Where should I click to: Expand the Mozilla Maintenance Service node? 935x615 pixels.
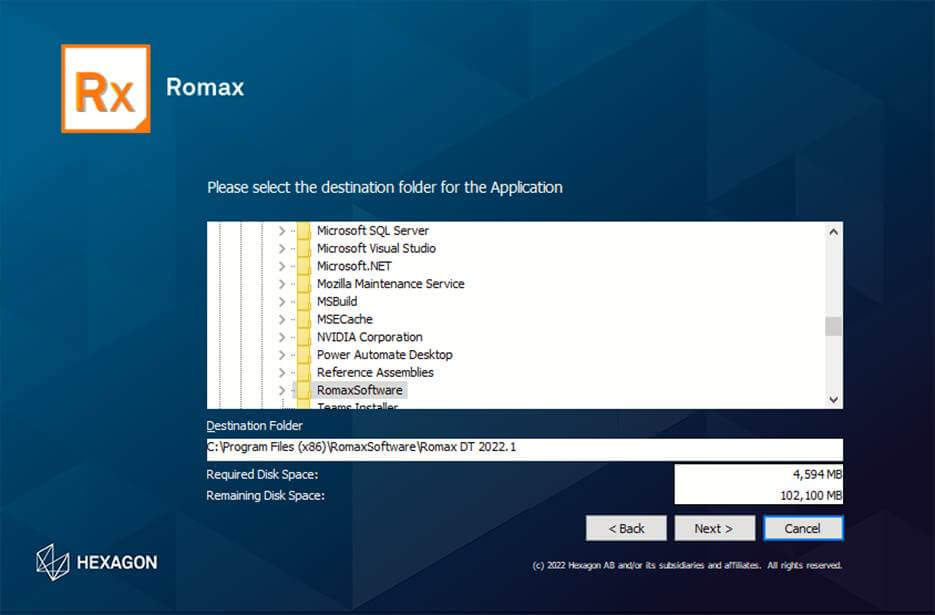281,284
